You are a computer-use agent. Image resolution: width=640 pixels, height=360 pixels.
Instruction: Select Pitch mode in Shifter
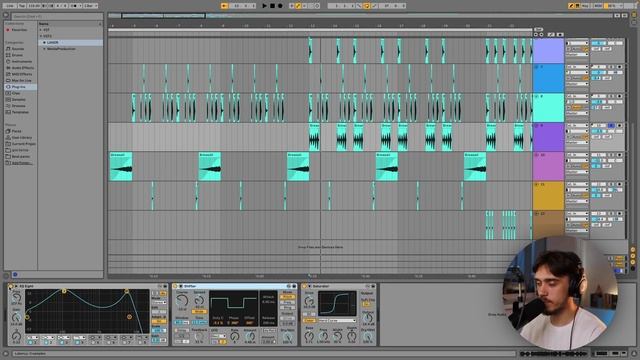click(287, 297)
